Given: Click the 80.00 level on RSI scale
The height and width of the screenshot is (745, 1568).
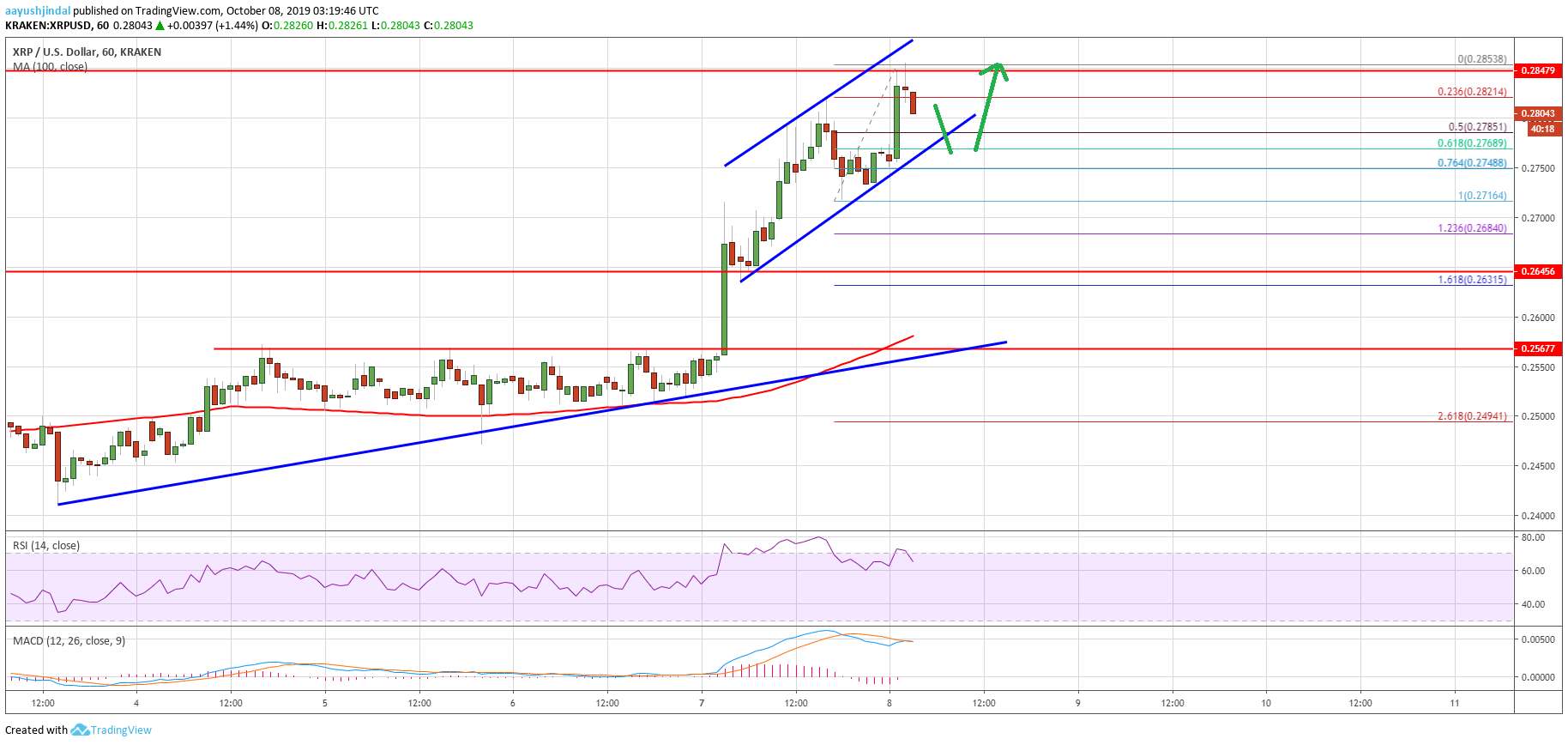Looking at the screenshot, I should 1533,537.
